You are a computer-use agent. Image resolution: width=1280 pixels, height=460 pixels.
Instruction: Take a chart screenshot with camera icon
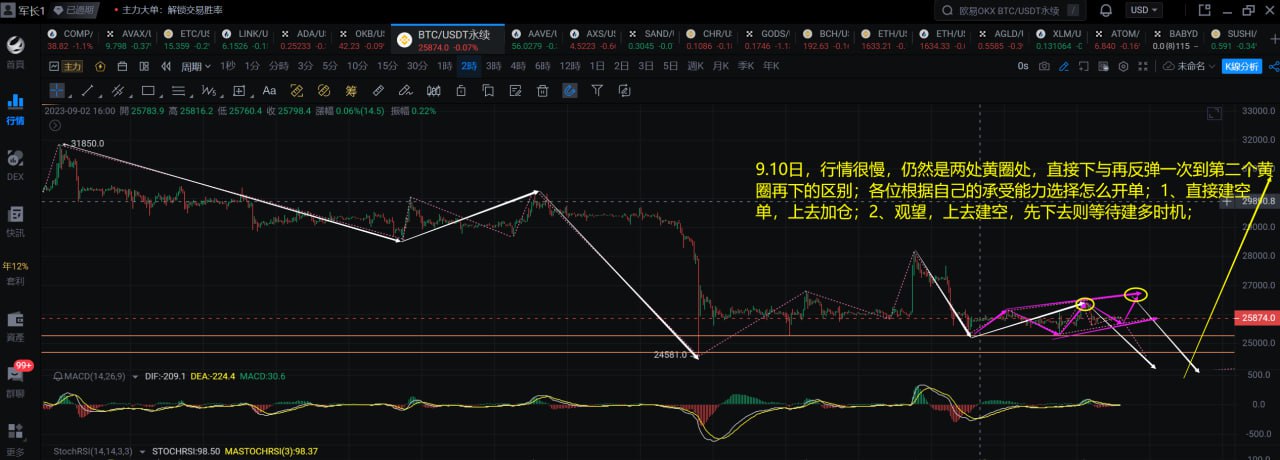point(1044,66)
